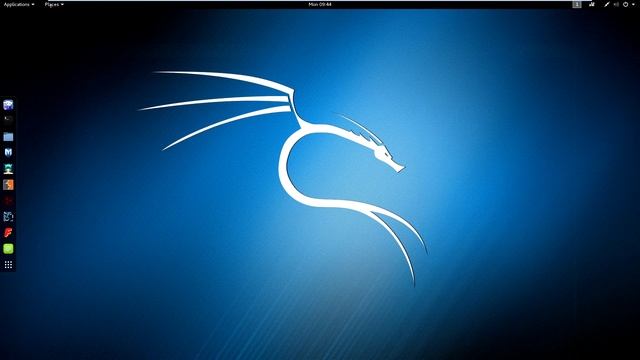640x360 pixels.
Task: Launch Maltego with the dark red icon
Action: (8, 200)
